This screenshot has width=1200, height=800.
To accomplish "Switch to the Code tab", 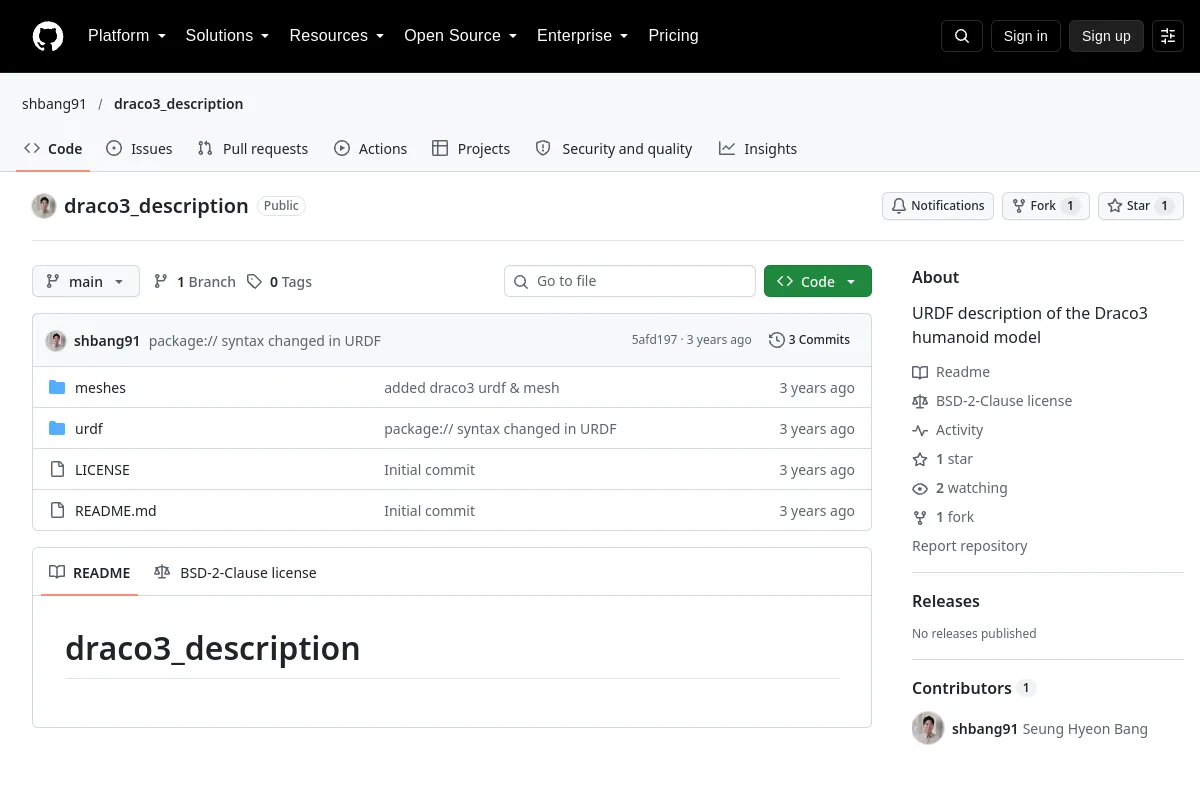I will (53, 149).
